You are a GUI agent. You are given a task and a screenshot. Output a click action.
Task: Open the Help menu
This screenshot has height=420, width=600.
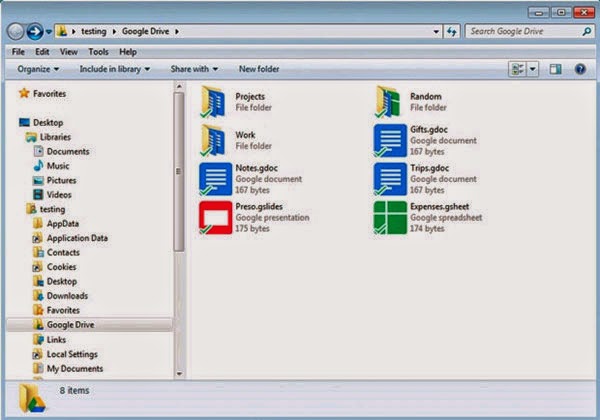click(x=128, y=52)
